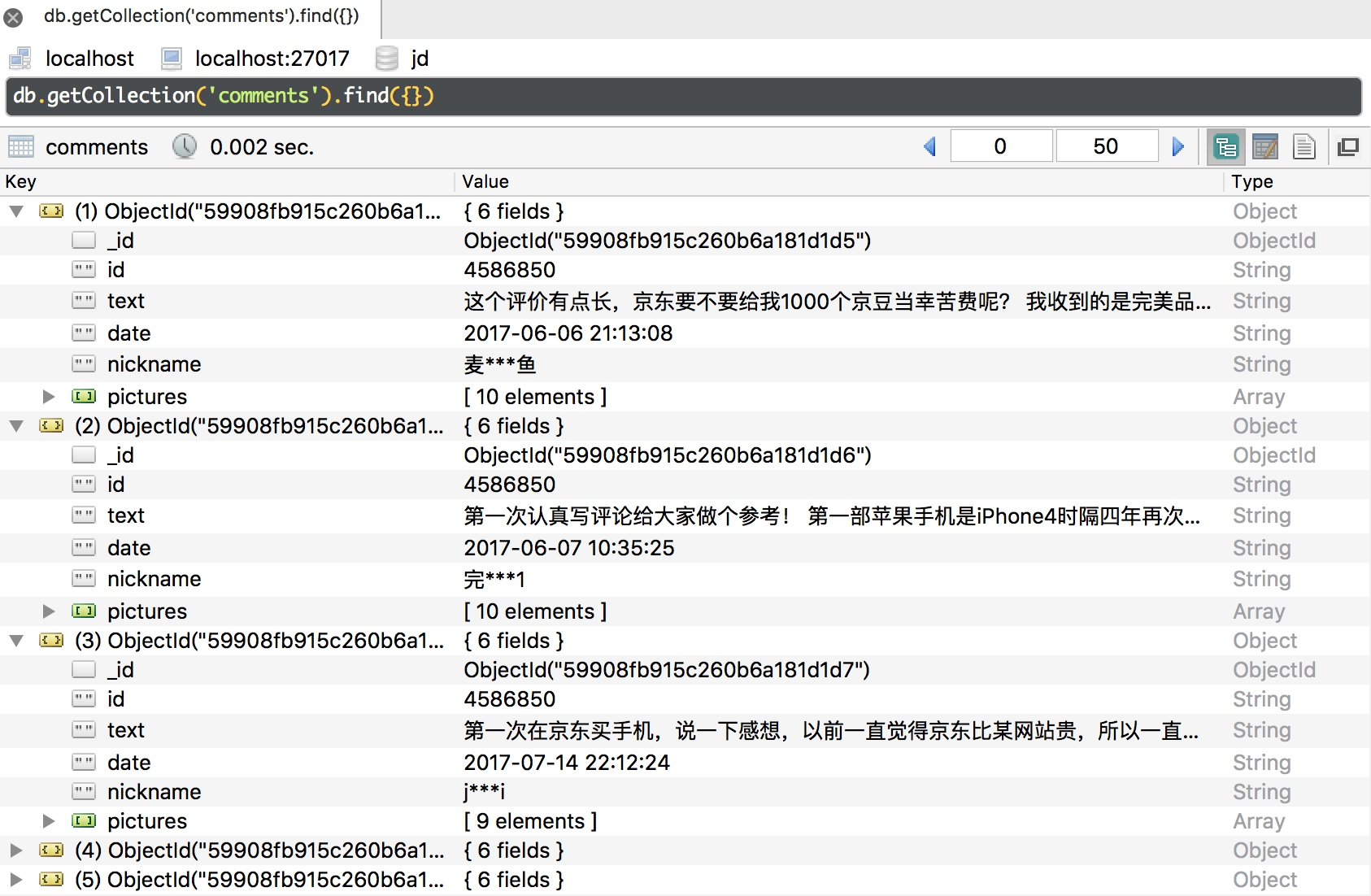Open results in new window via duplicate icon
The image size is (1371, 896).
pyautogui.click(x=1349, y=146)
